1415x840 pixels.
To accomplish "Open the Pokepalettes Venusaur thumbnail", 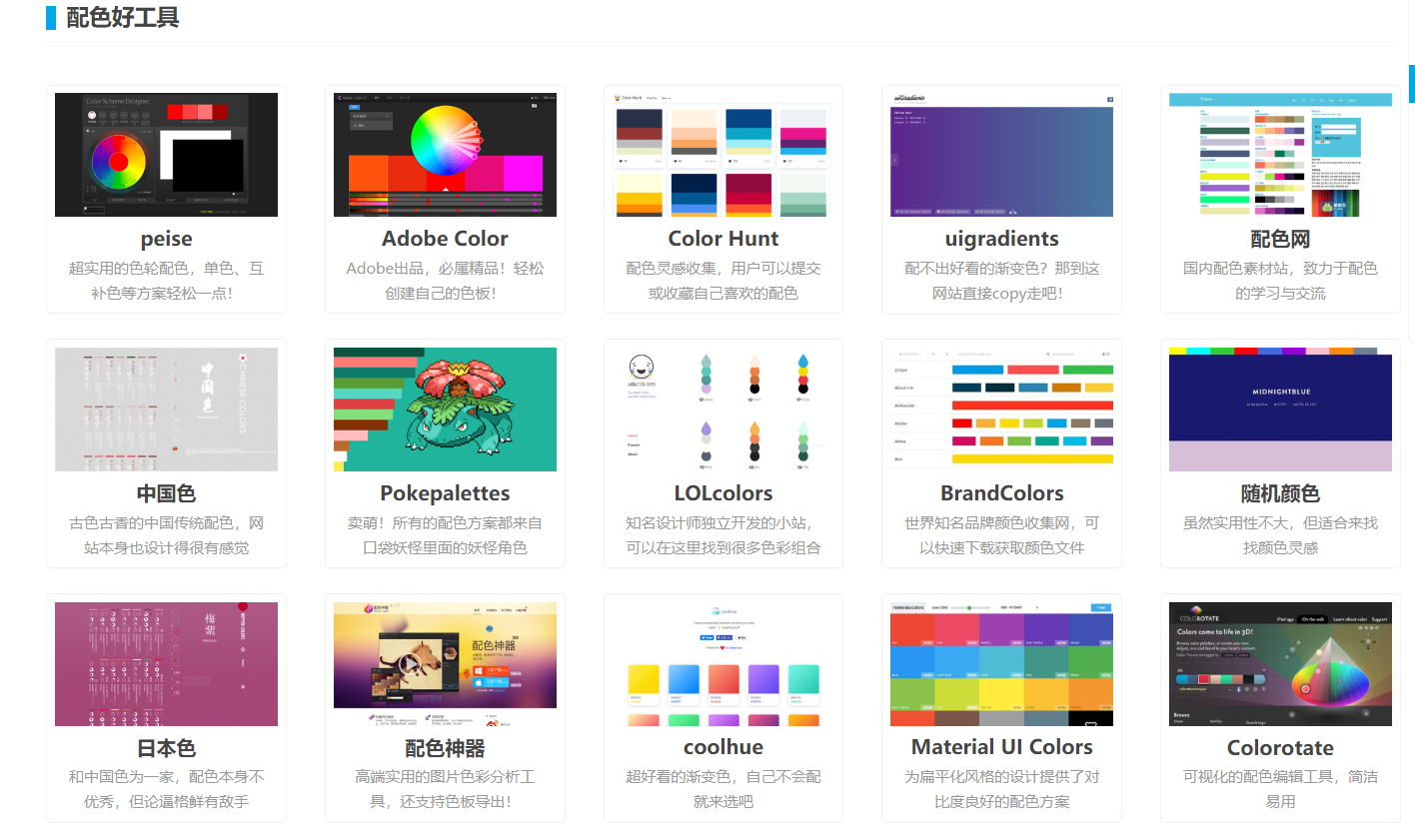I will (x=445, y=410).
